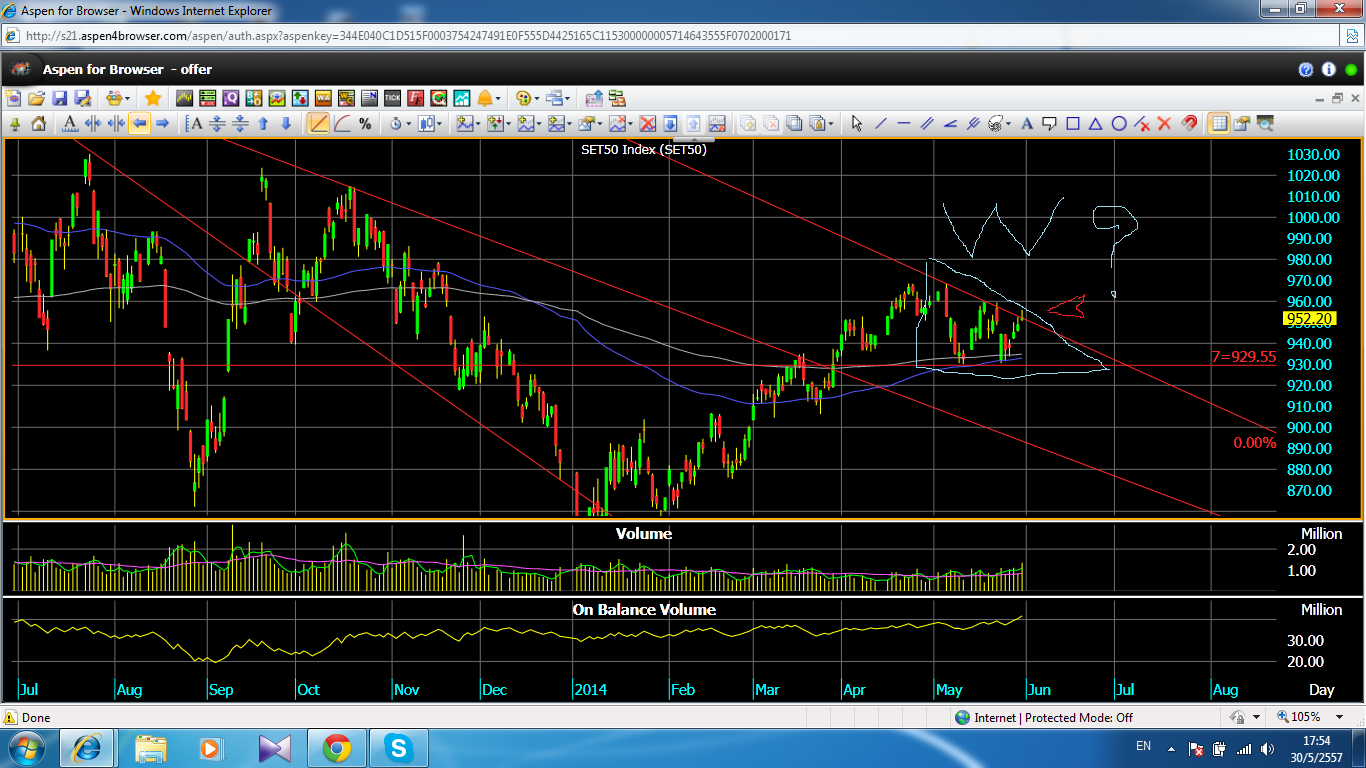Toggle the linear scale chart button

click(318, 124)
